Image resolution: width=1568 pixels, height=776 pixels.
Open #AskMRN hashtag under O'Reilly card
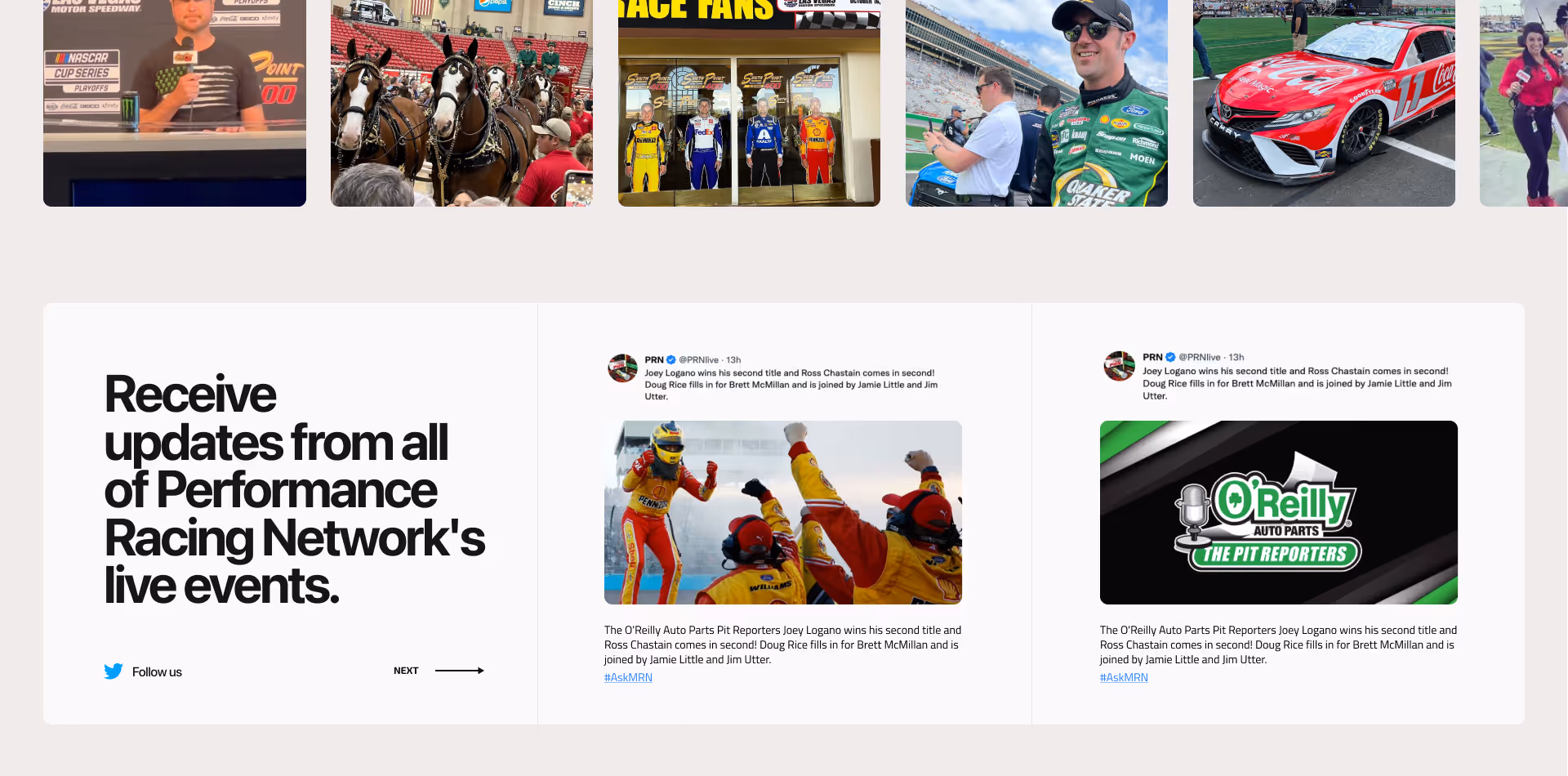click(1124, 677)
